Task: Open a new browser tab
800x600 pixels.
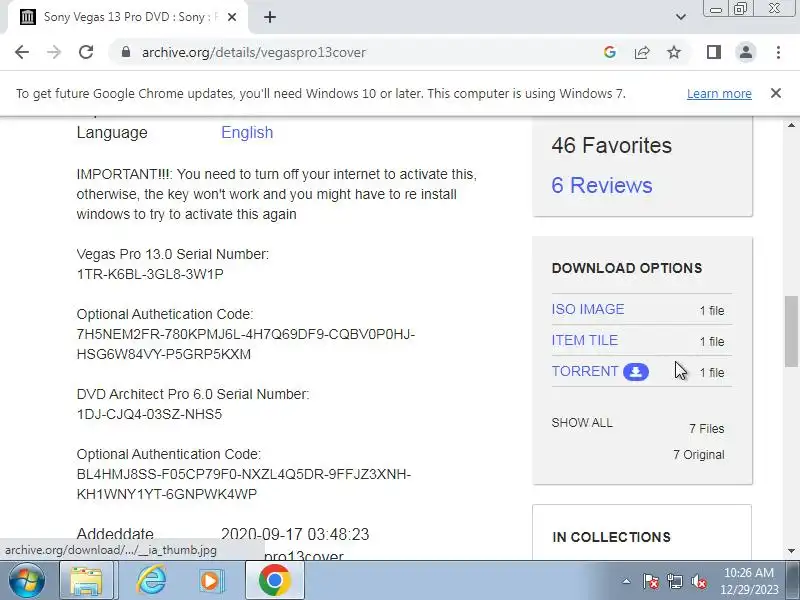Action: (x=270, y=17)
